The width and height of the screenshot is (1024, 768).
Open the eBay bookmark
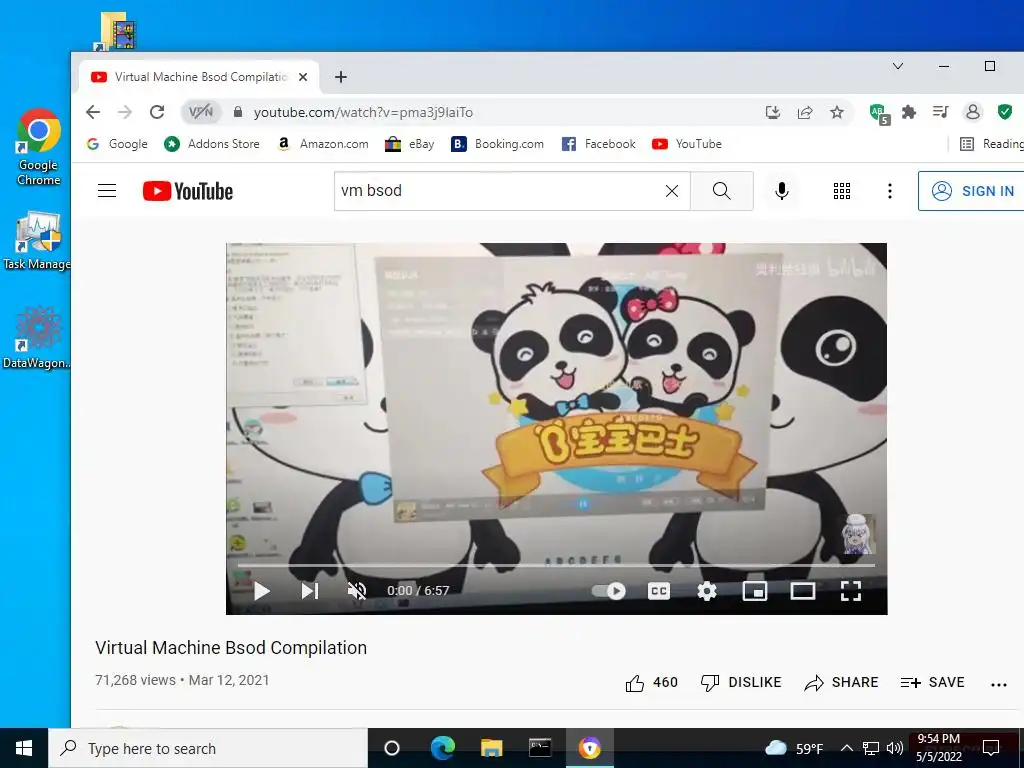(409, 144)
